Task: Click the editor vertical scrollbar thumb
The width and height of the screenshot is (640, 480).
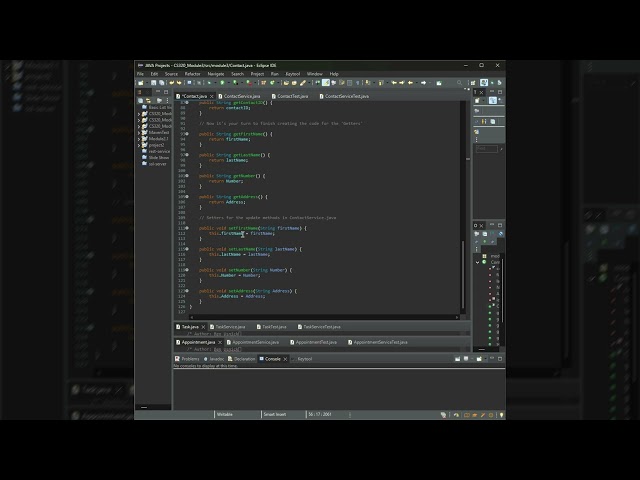Action: point(463,274)
